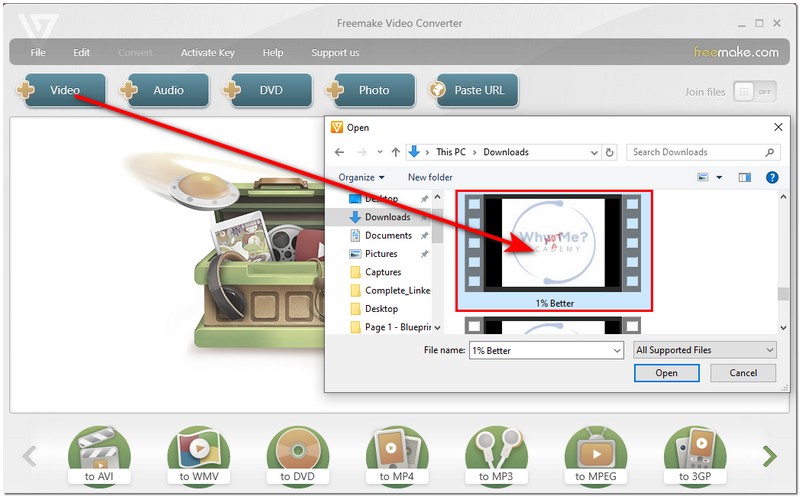Click the to 3GP format icon
Image resolution: width=800 pixels, height=497 pixels.
click(696, 454)
